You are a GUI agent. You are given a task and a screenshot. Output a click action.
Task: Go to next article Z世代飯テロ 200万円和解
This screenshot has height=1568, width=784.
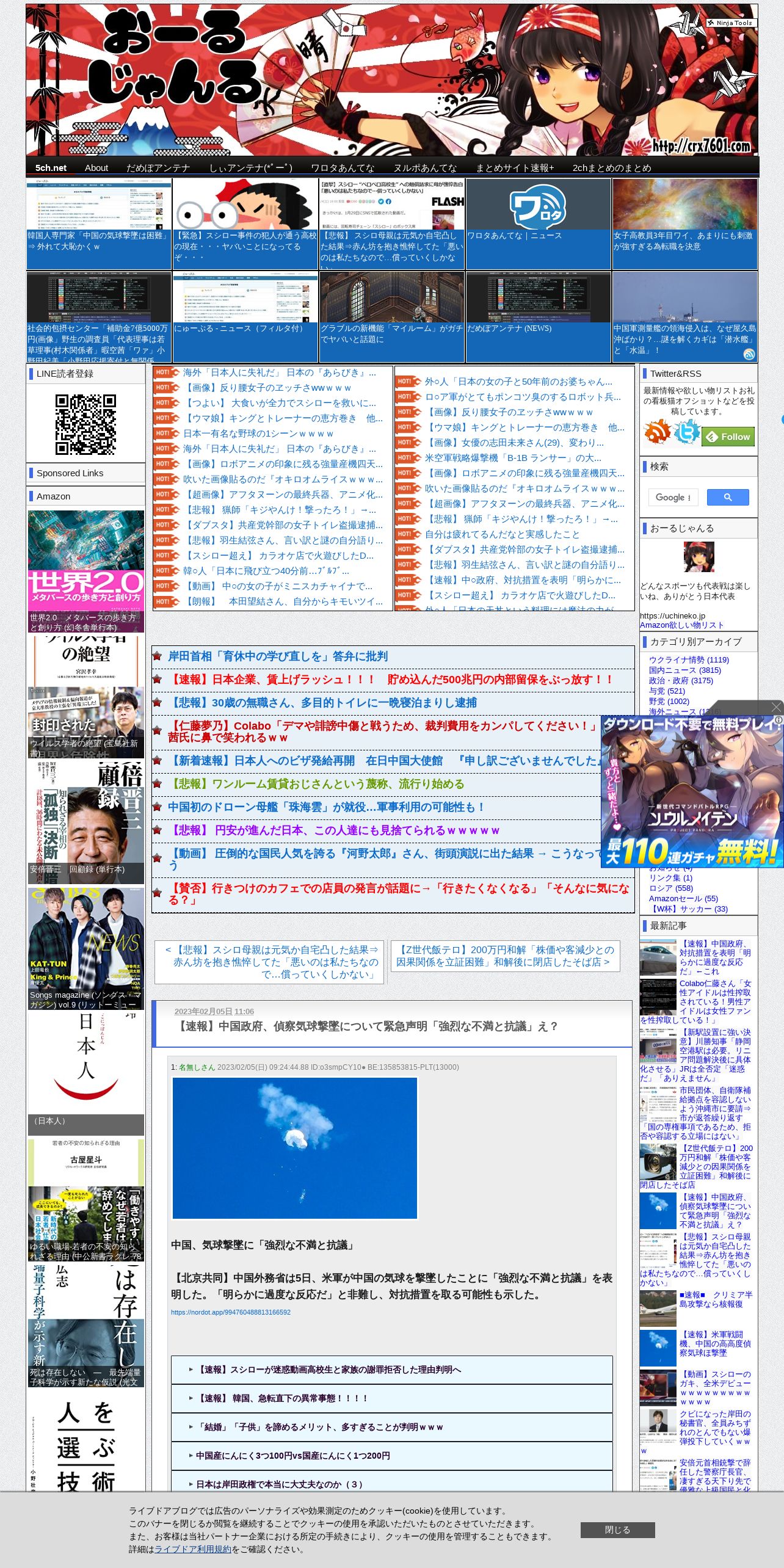pos(505,956)
